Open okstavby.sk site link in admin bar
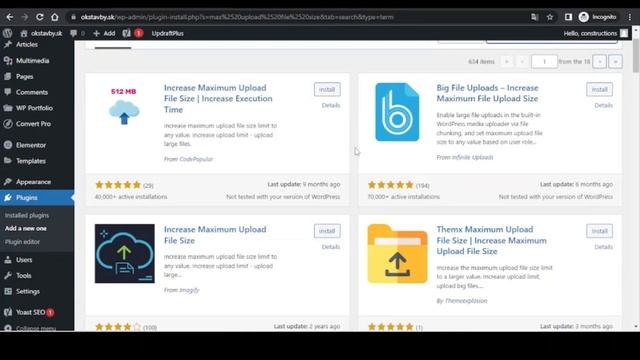The height and width of the screenshot is (360, 640). point(41,33)
